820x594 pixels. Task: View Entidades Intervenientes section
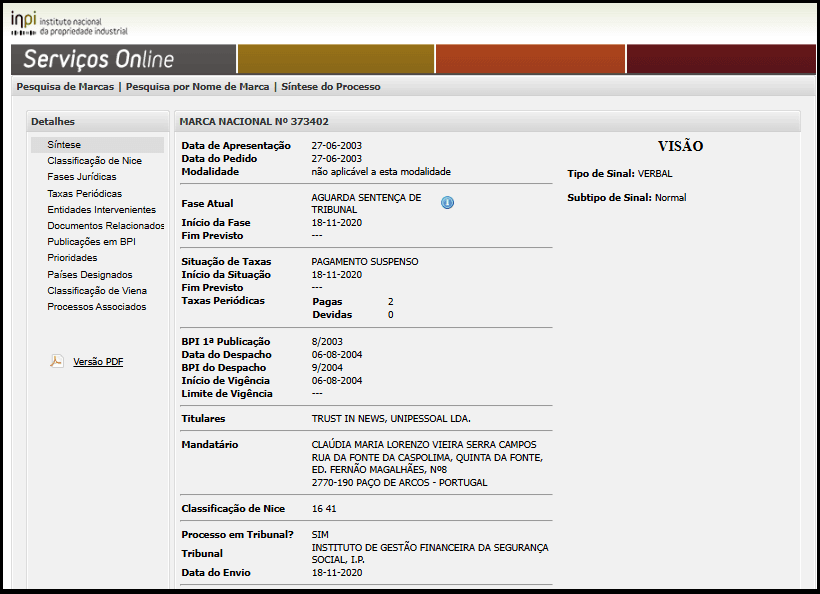pos(101,210)
